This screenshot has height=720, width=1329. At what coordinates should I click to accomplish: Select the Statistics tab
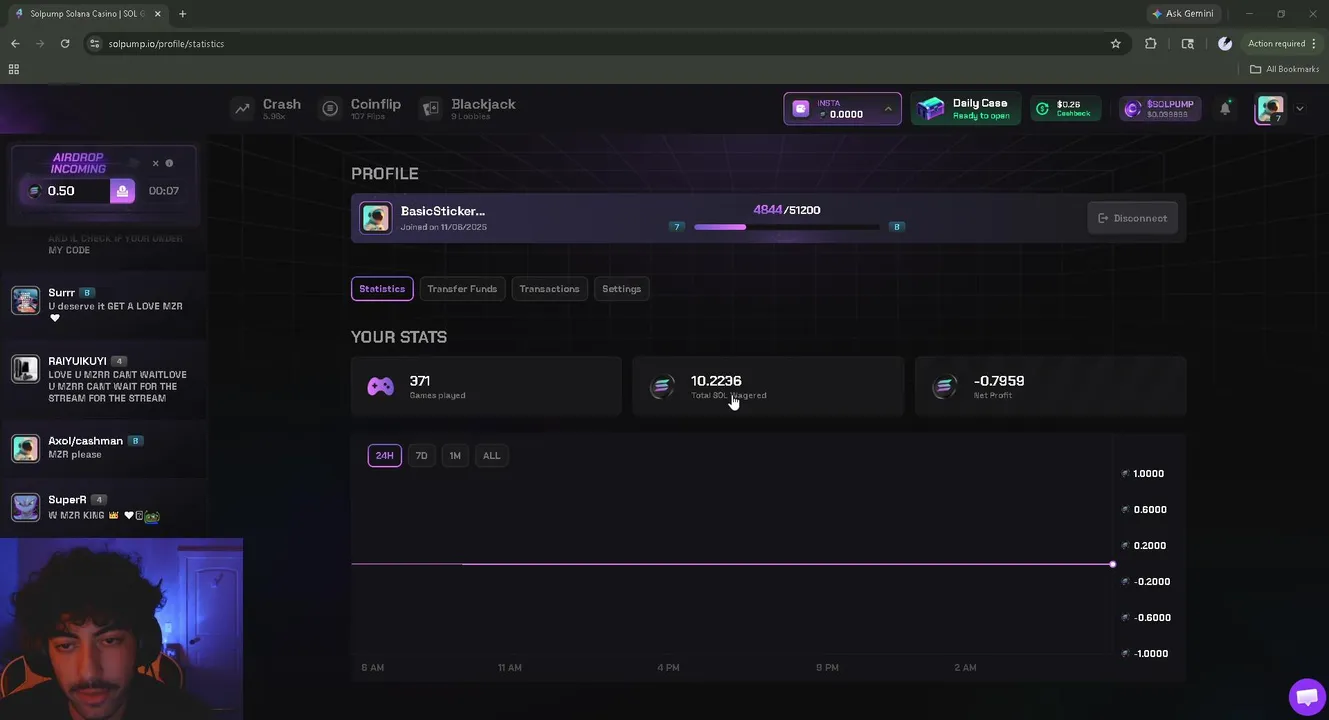382,289
